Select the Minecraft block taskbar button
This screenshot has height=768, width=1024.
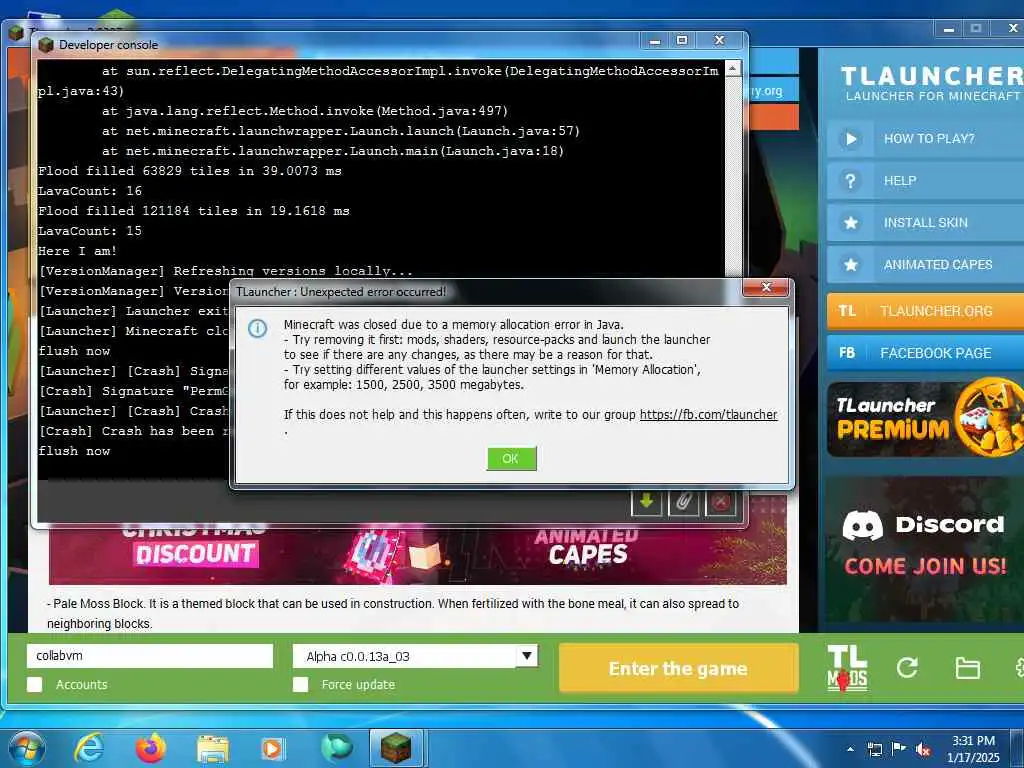[x=396, y=748]
